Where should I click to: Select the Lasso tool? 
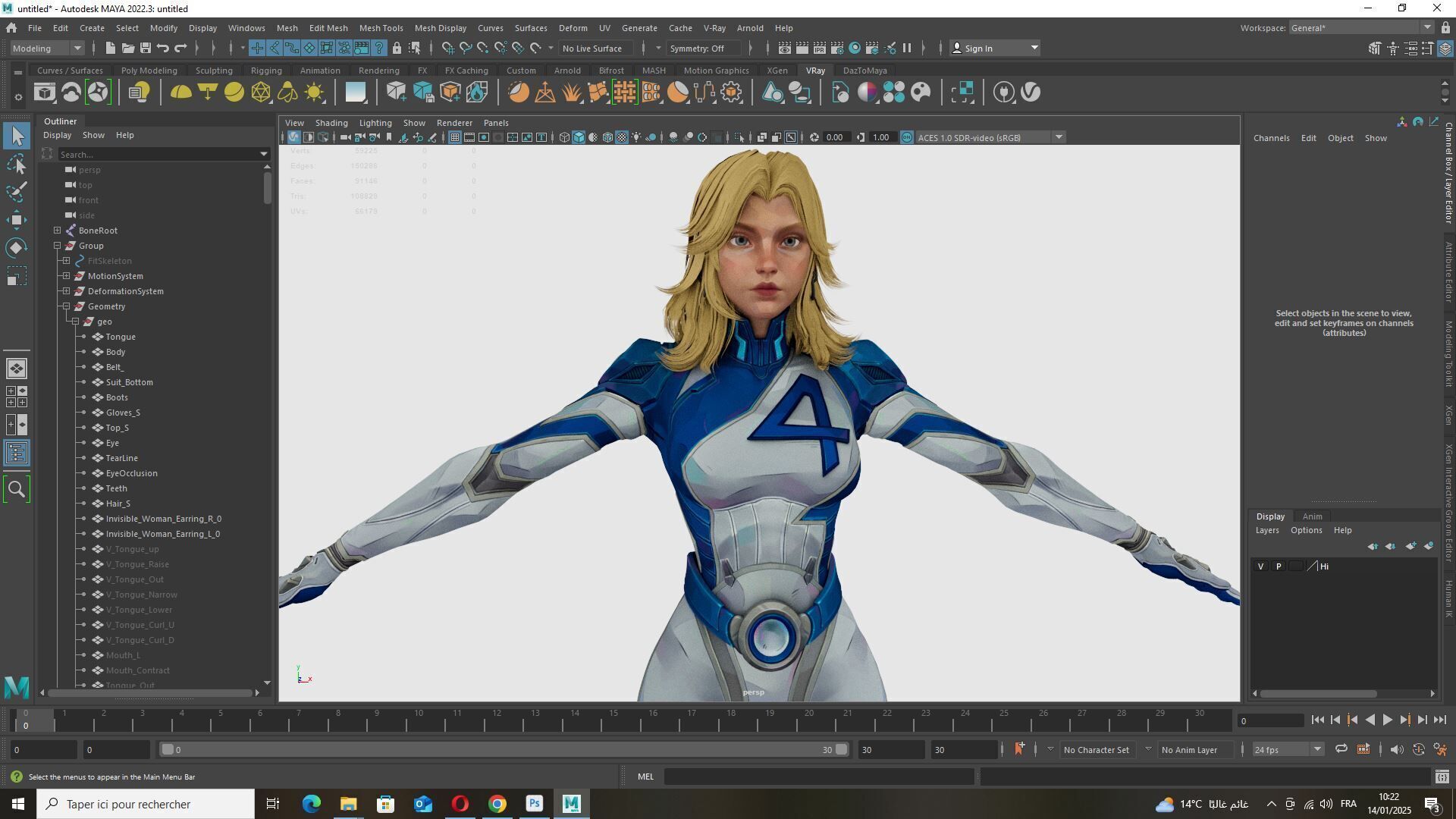click(17, 164)
